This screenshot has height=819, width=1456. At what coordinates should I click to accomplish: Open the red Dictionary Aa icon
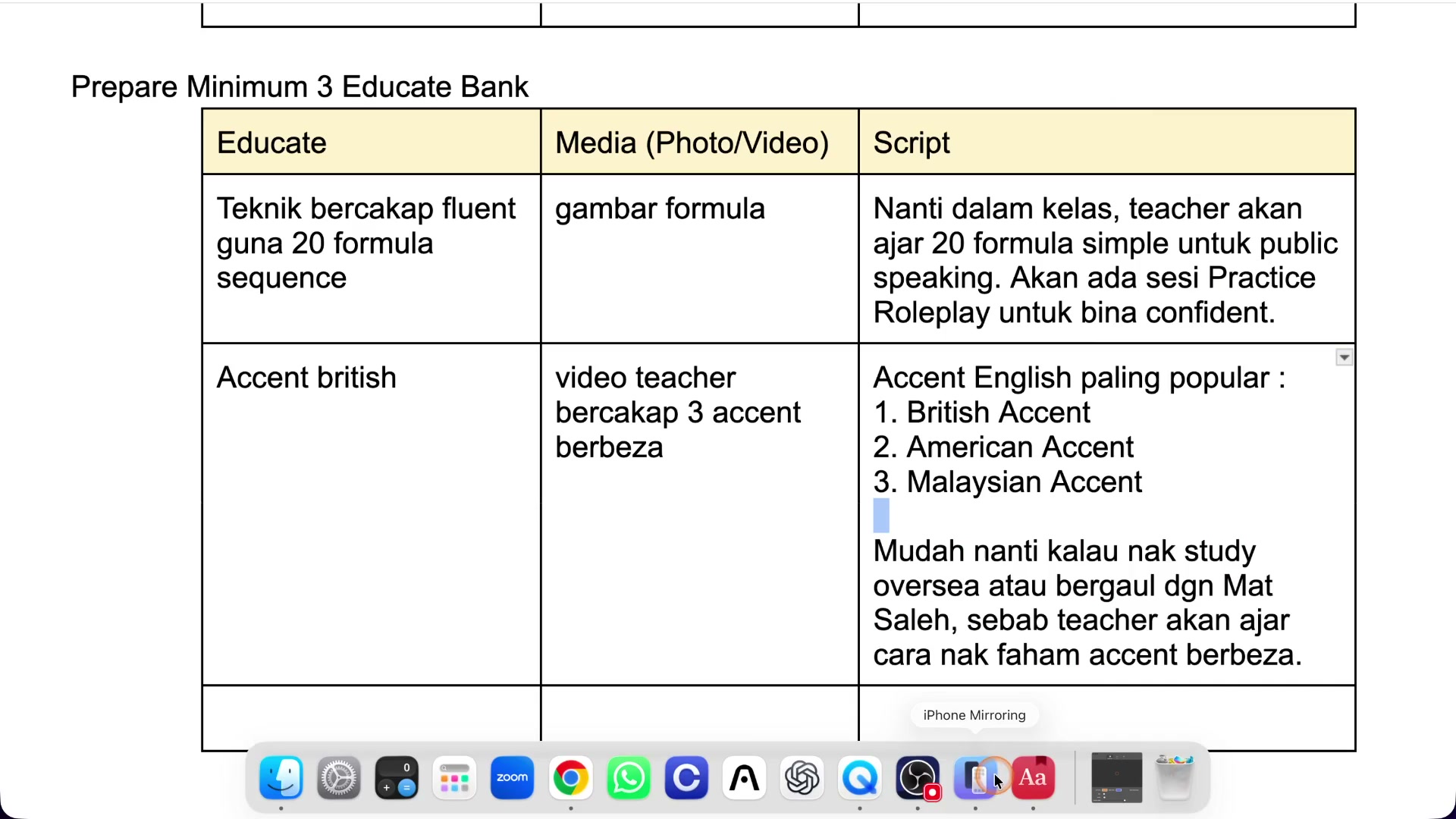1033,778
